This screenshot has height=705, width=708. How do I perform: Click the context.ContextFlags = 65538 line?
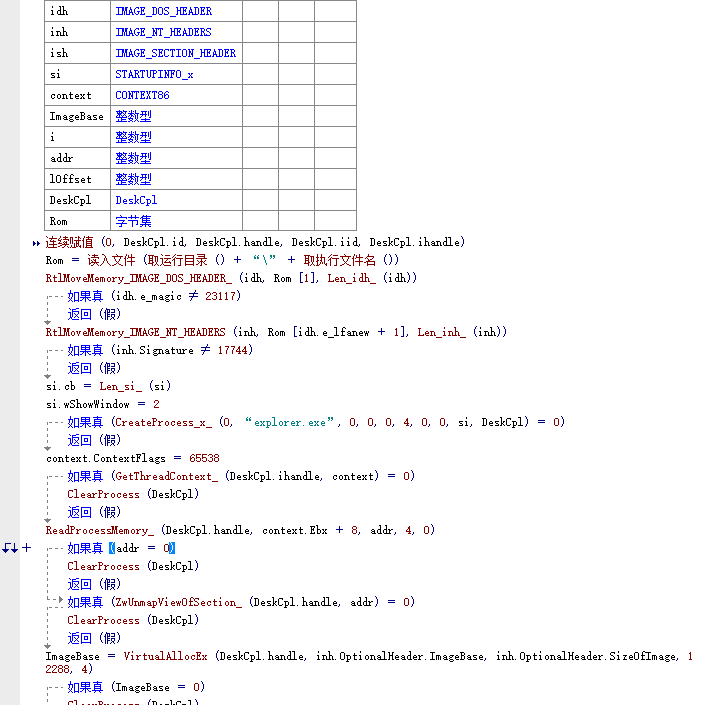(133, 458)
